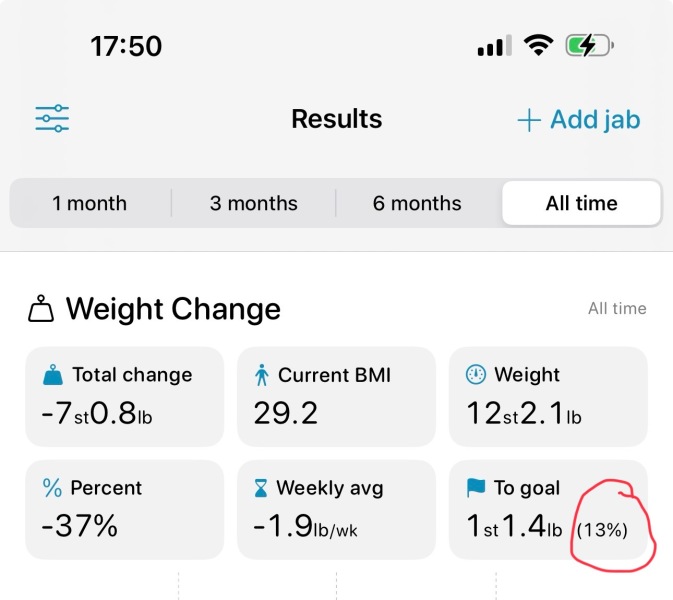Tap the To goal flag icon
Viewport: 673px width, 600px height.
coord(476,488)
